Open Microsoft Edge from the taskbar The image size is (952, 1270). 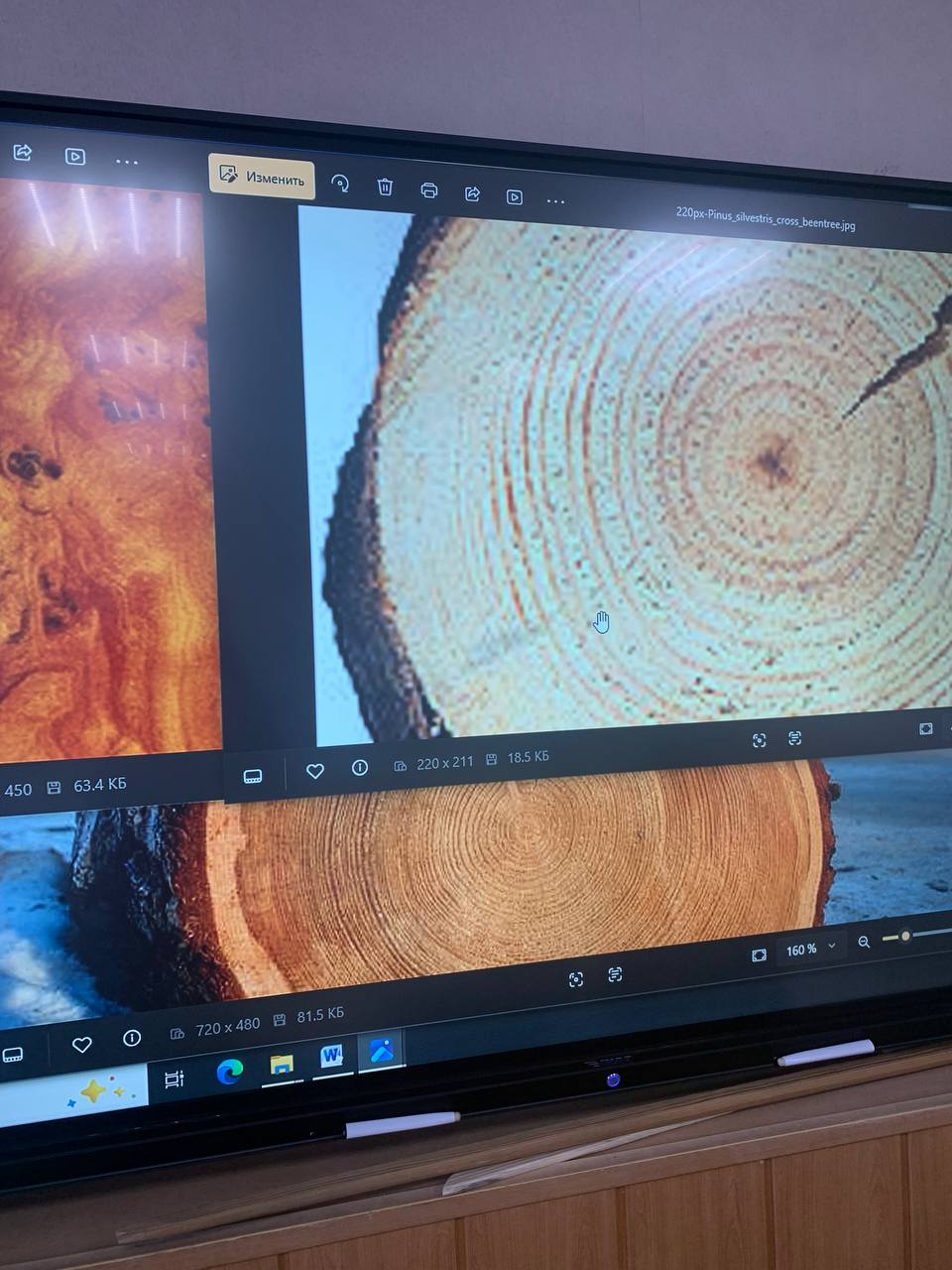[230, 1072]
